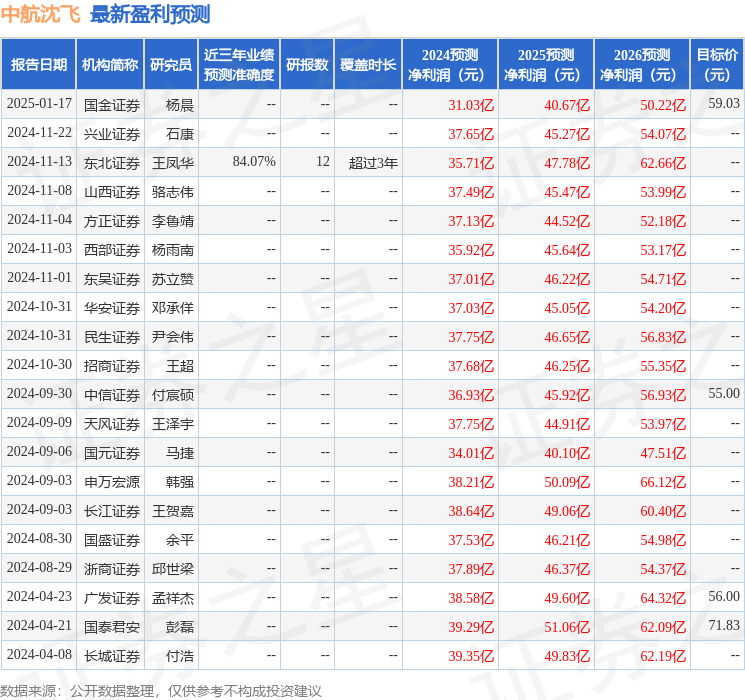Select the target price 59.03 cell
This screenshot has height=700, width=745.
coord(717,104)
